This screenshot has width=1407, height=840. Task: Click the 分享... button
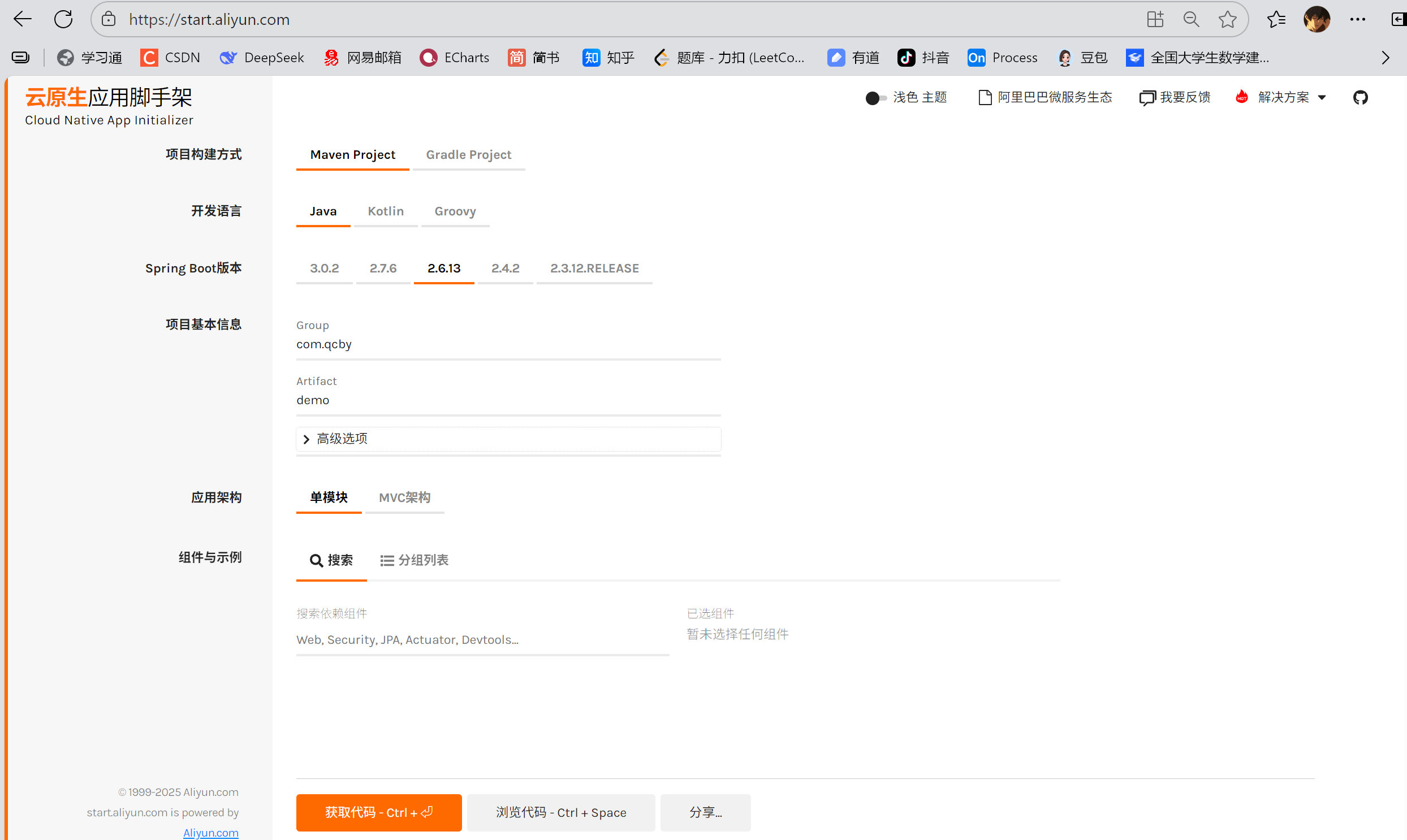tap(706, 813)
